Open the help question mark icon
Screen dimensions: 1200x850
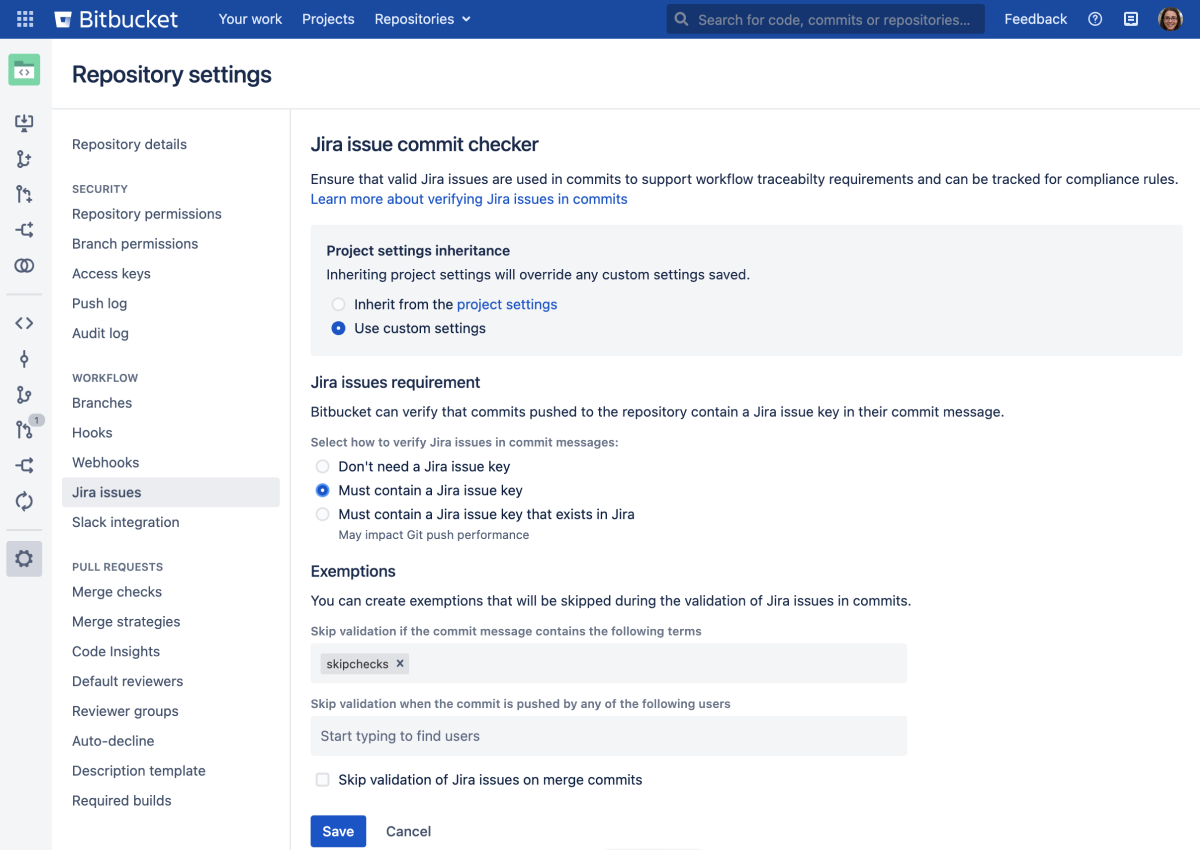1095,19
